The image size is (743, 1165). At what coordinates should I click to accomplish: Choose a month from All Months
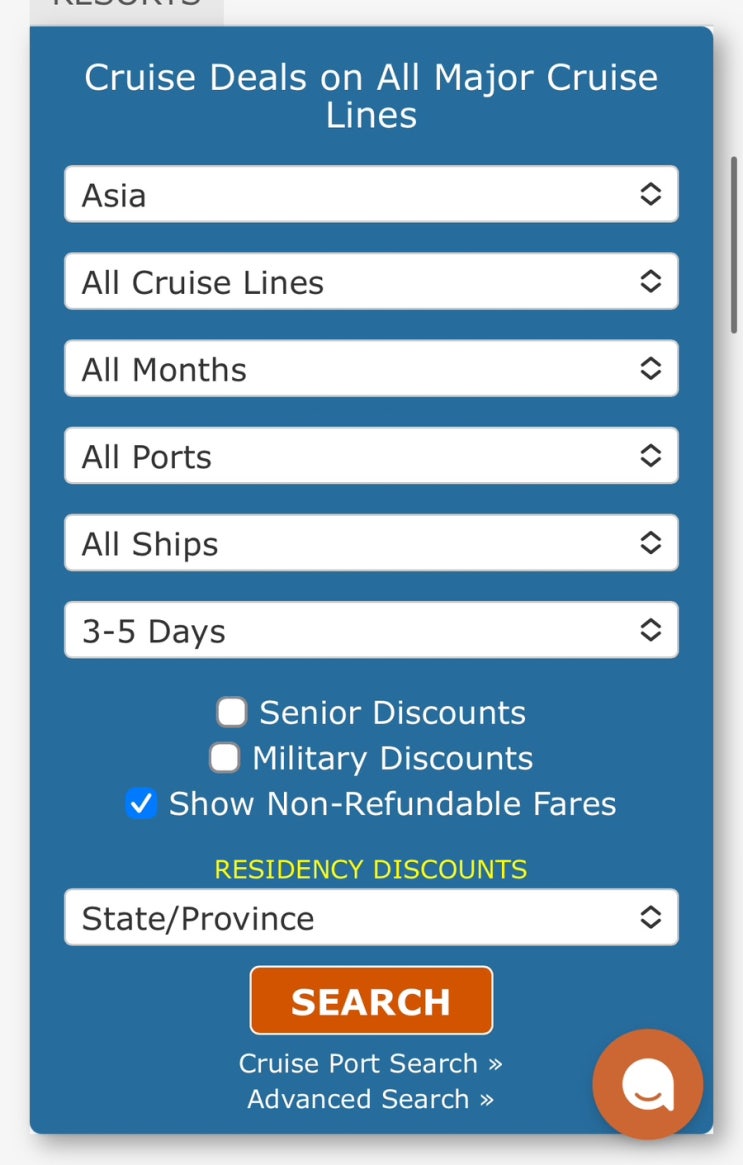click(350, 369)
